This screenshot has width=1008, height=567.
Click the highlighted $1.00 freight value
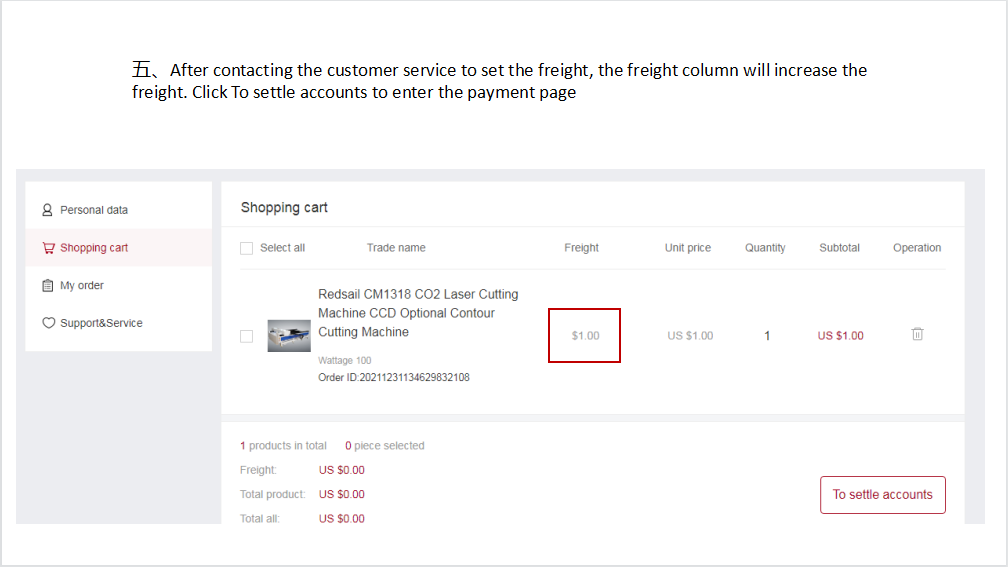click(x=585, y=336)
